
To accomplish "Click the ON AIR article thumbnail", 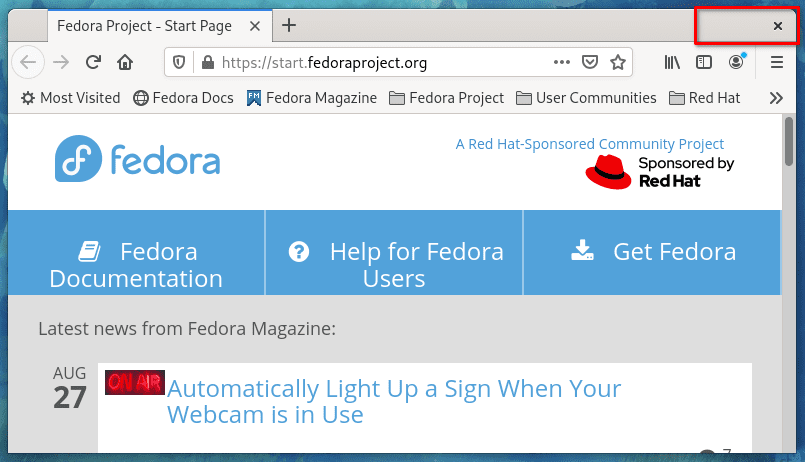I will pyautogui.click(x=135, y=382).
